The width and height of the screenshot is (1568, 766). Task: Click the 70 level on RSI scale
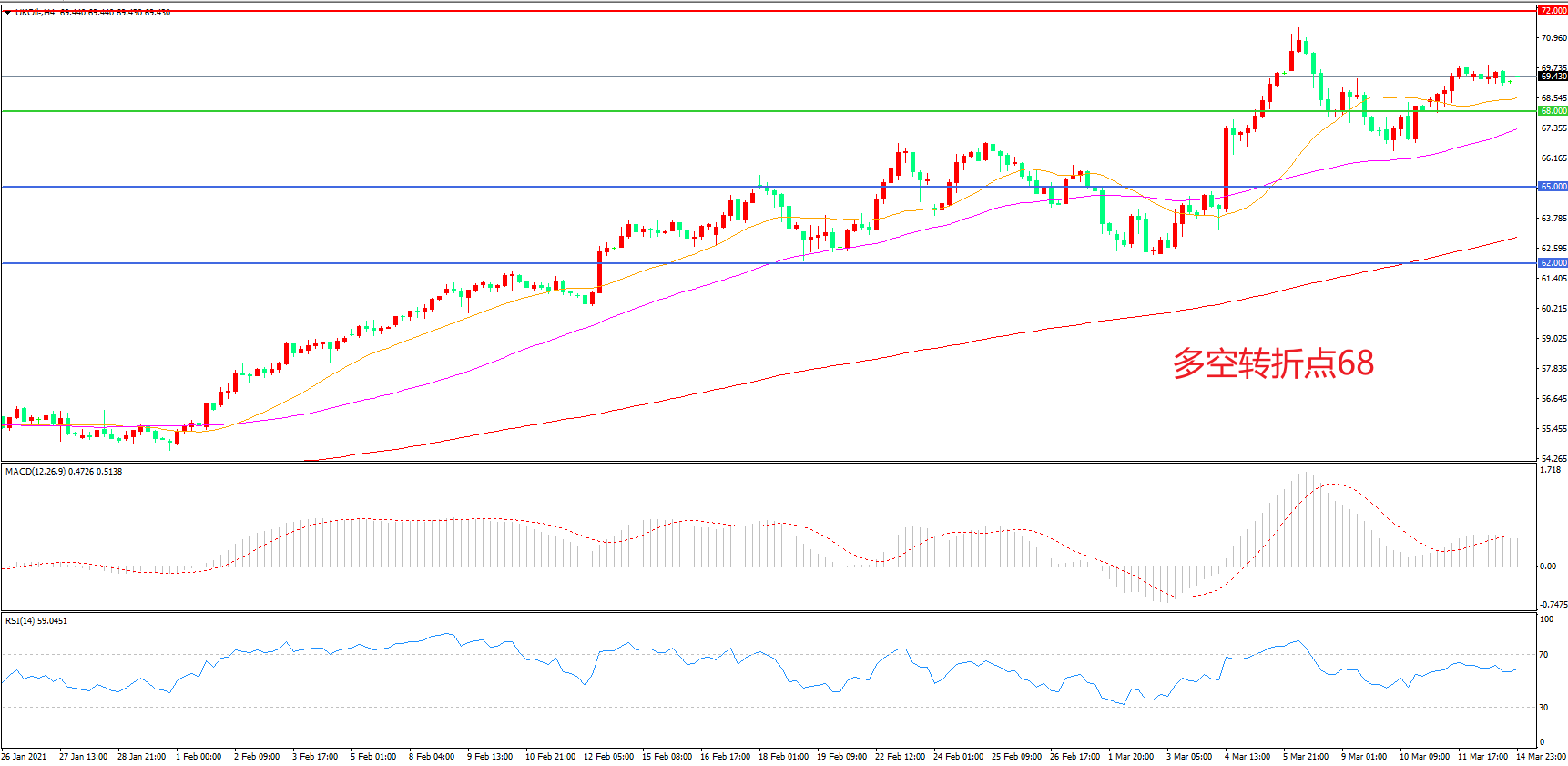(x=1543, y=655)
